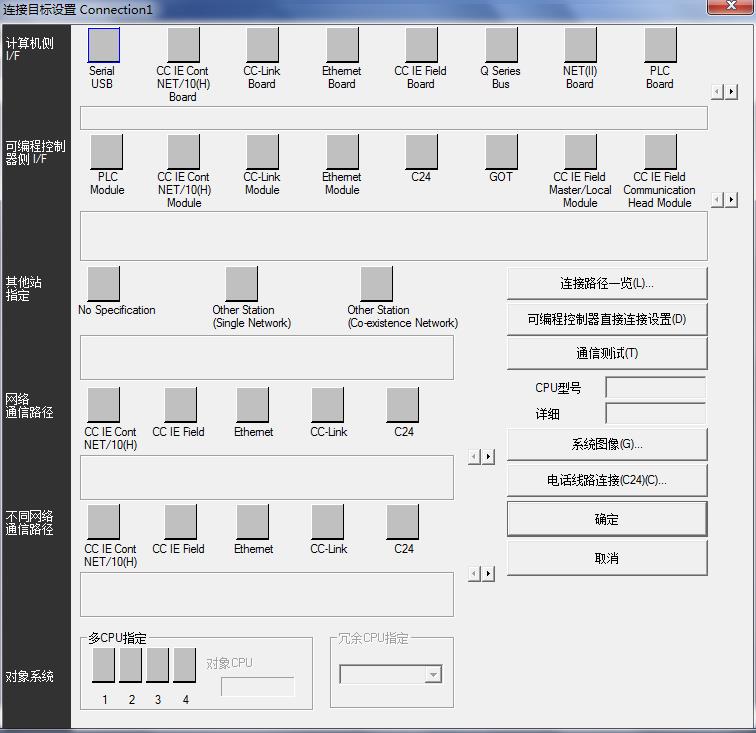Select the No Specification station icon

(x=103, y=284)
